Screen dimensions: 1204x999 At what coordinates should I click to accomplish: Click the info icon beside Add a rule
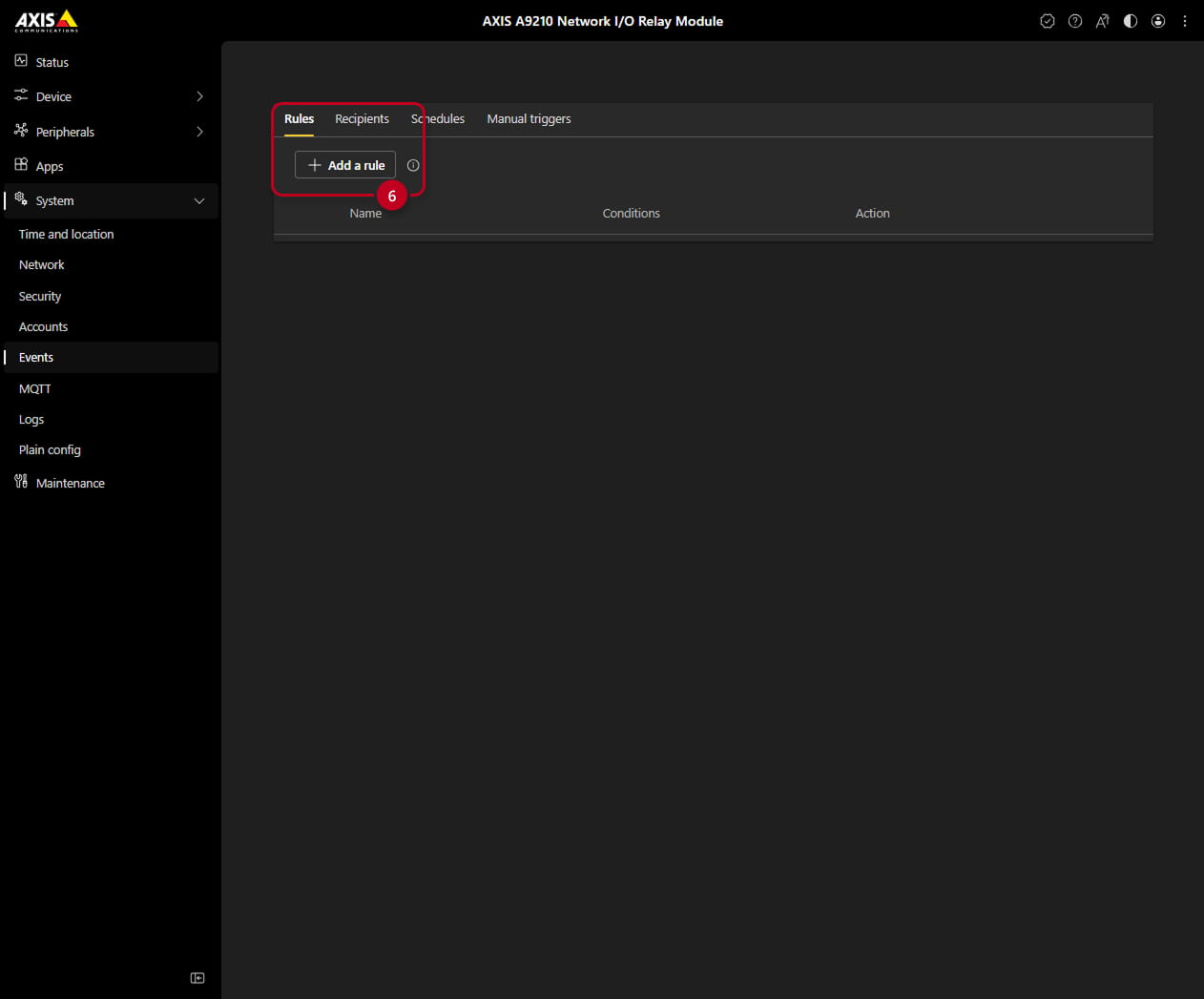(413, 165)
